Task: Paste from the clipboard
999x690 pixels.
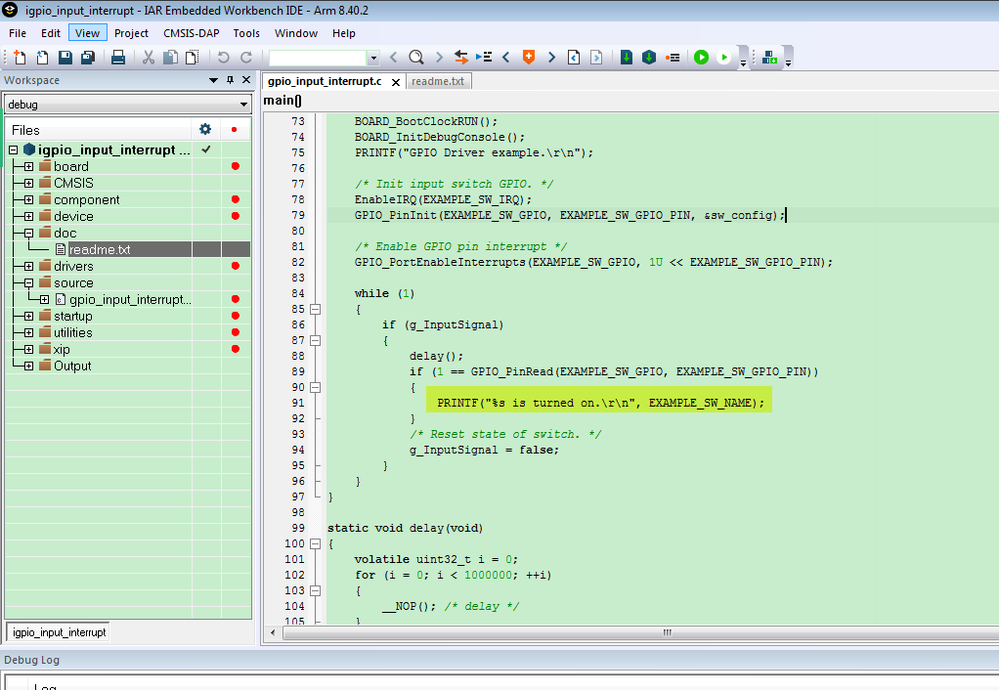Action: point(190,57)
